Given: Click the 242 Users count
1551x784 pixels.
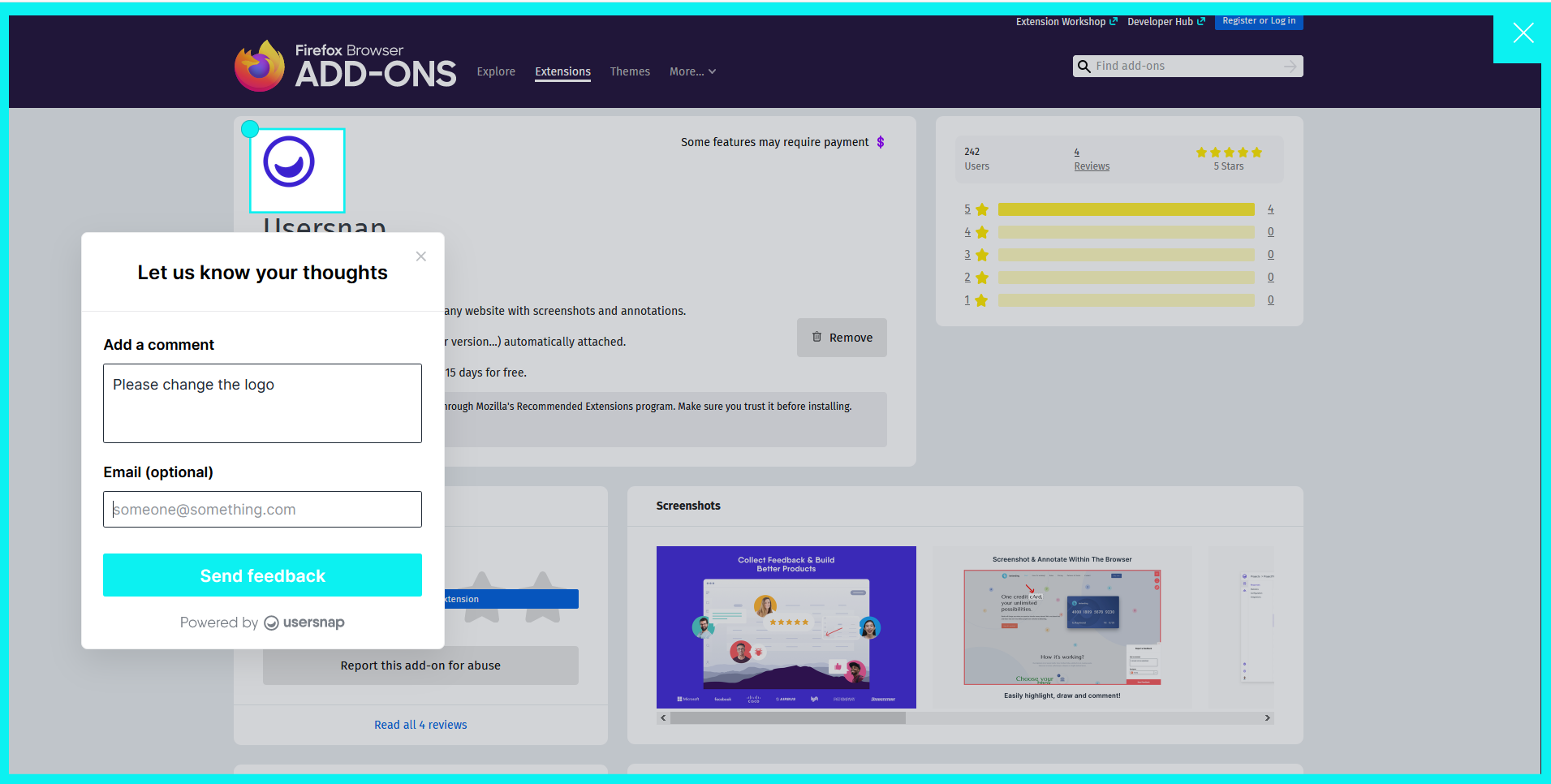Looking at the screenshot, I should pos(976,159).
